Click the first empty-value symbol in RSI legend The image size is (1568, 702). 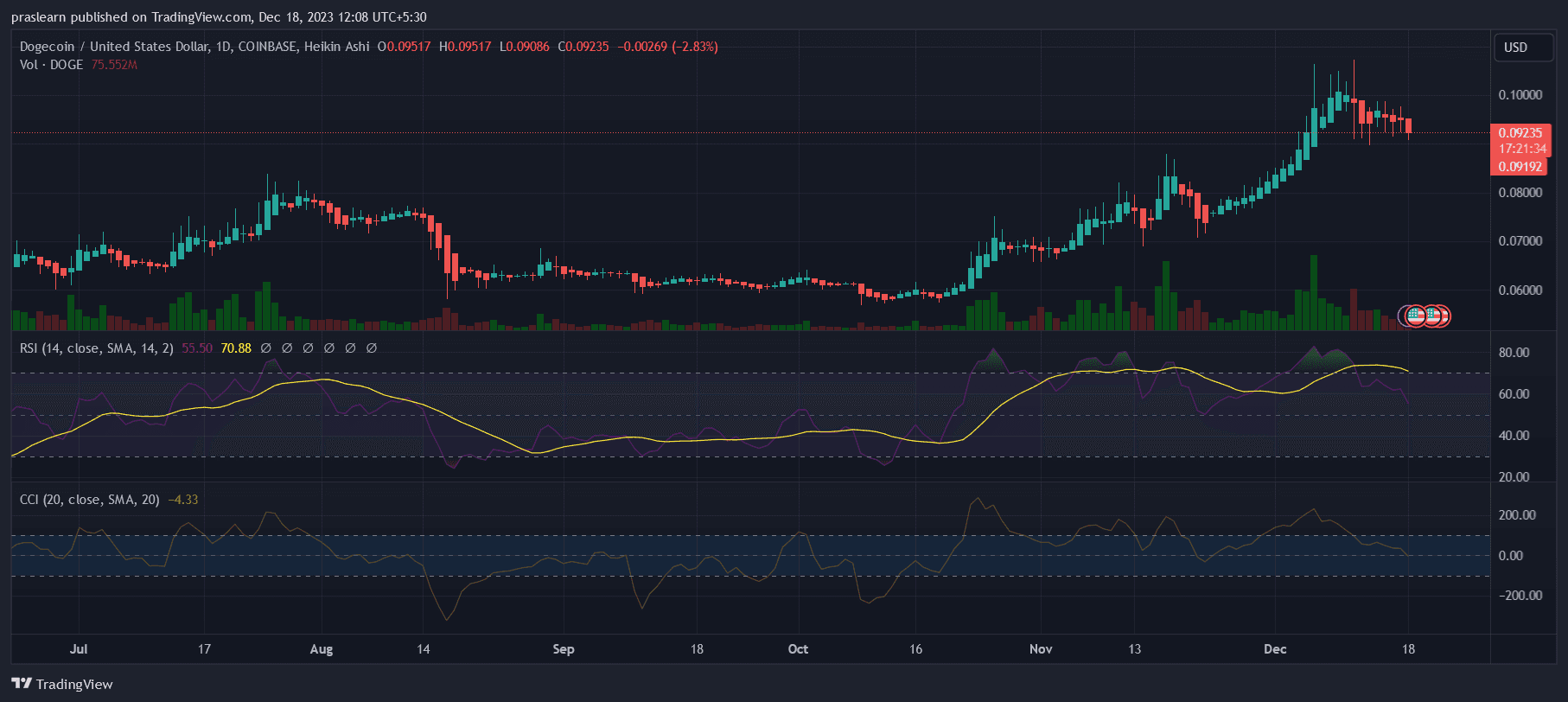tap(265, 348)
